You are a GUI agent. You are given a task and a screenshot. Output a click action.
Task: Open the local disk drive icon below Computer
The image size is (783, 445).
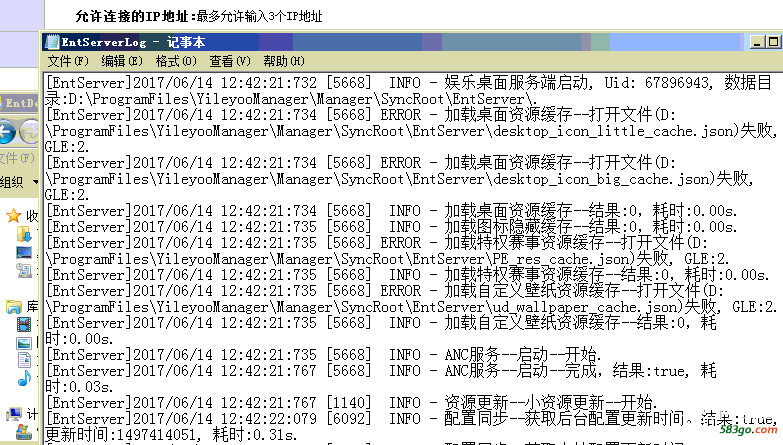tap(24, 432)
